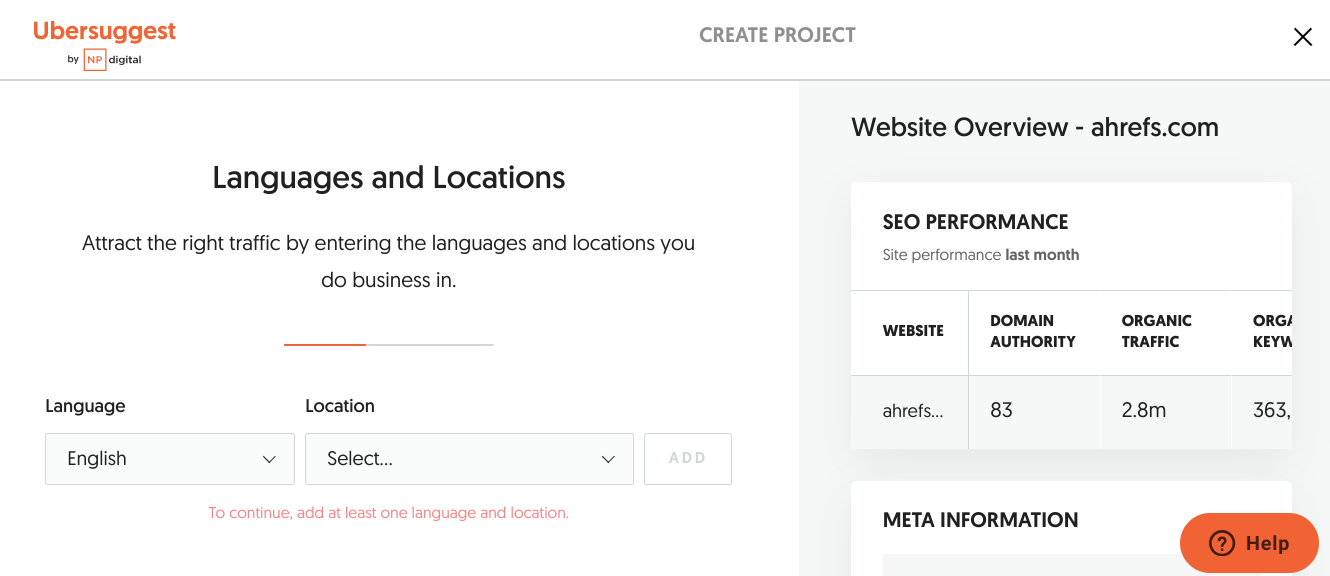
Task: Click the Ubersuggest logo
Action: [x=104, y=31]
